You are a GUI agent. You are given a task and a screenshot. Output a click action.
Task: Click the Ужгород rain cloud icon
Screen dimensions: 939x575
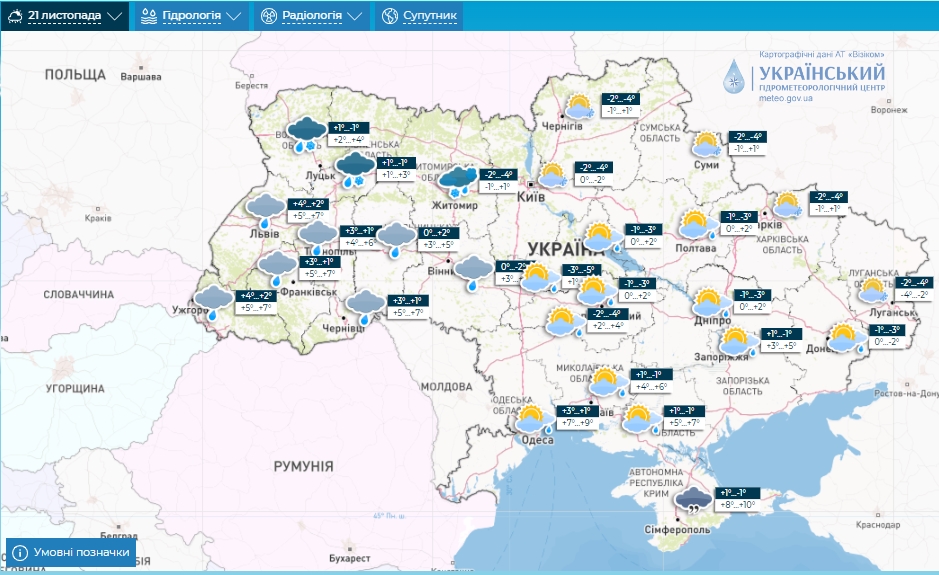(x=213, y=303)
